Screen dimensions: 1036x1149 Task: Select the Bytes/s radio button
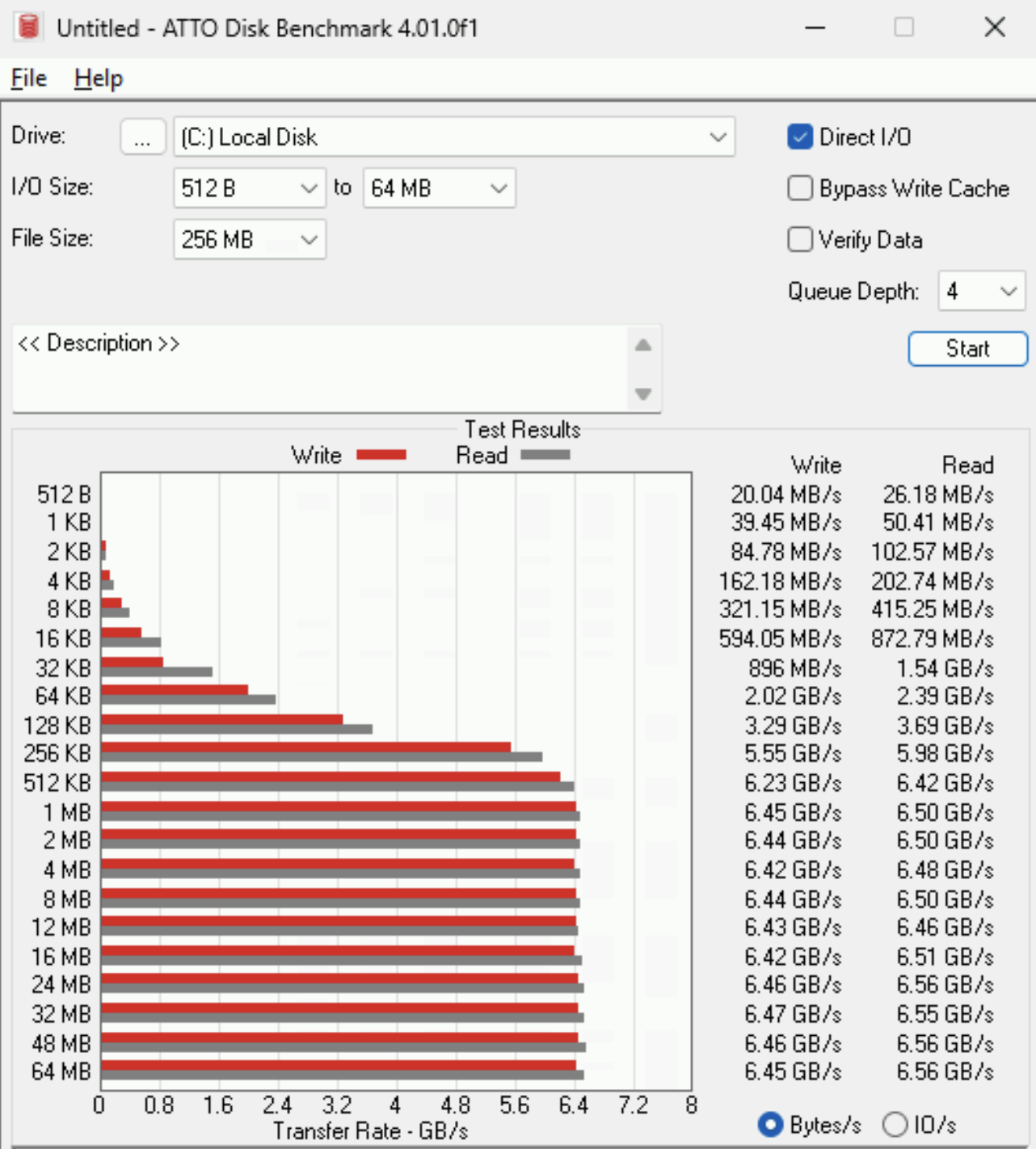point(770,1124)
